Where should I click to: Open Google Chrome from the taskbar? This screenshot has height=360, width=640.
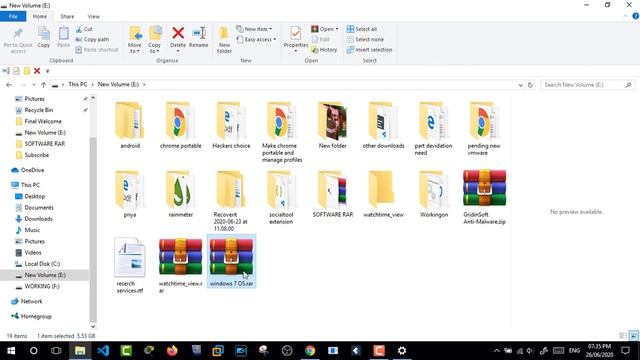(310, 351)
